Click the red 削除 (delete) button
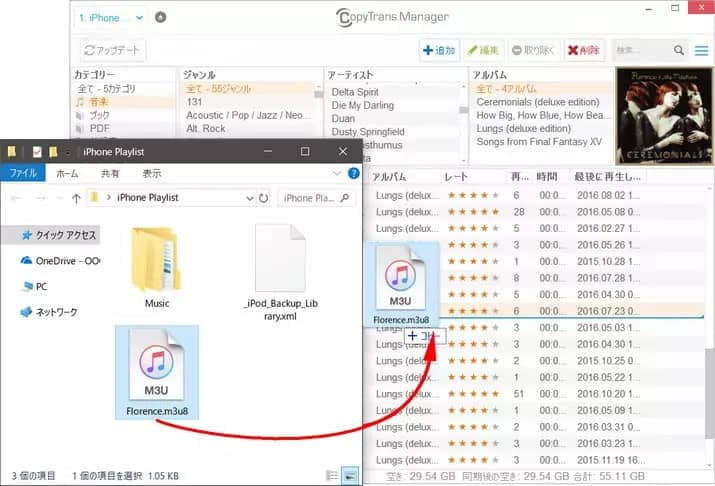The height and width of the screenshot is (486, 715). [x=584, y=50]
